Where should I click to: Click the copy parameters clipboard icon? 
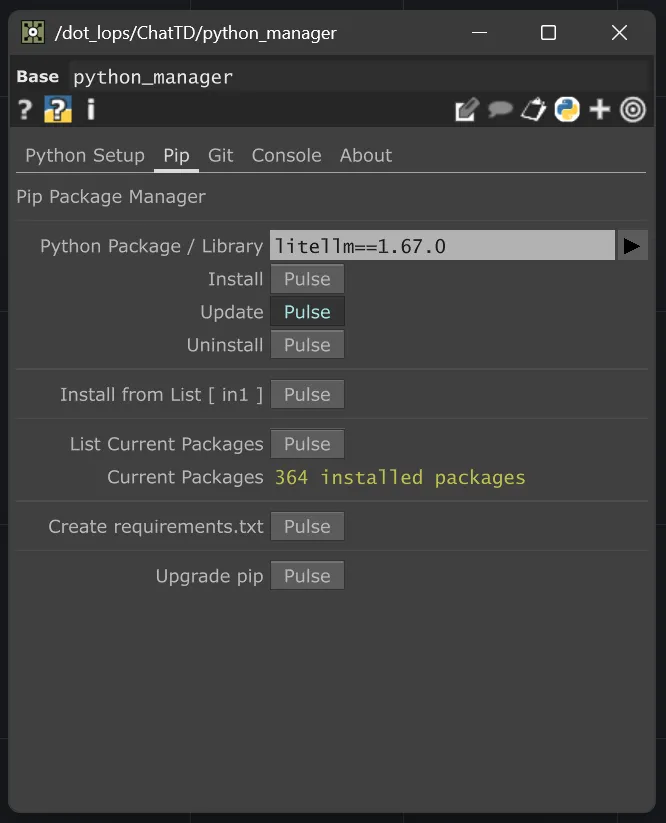point(533,109)
